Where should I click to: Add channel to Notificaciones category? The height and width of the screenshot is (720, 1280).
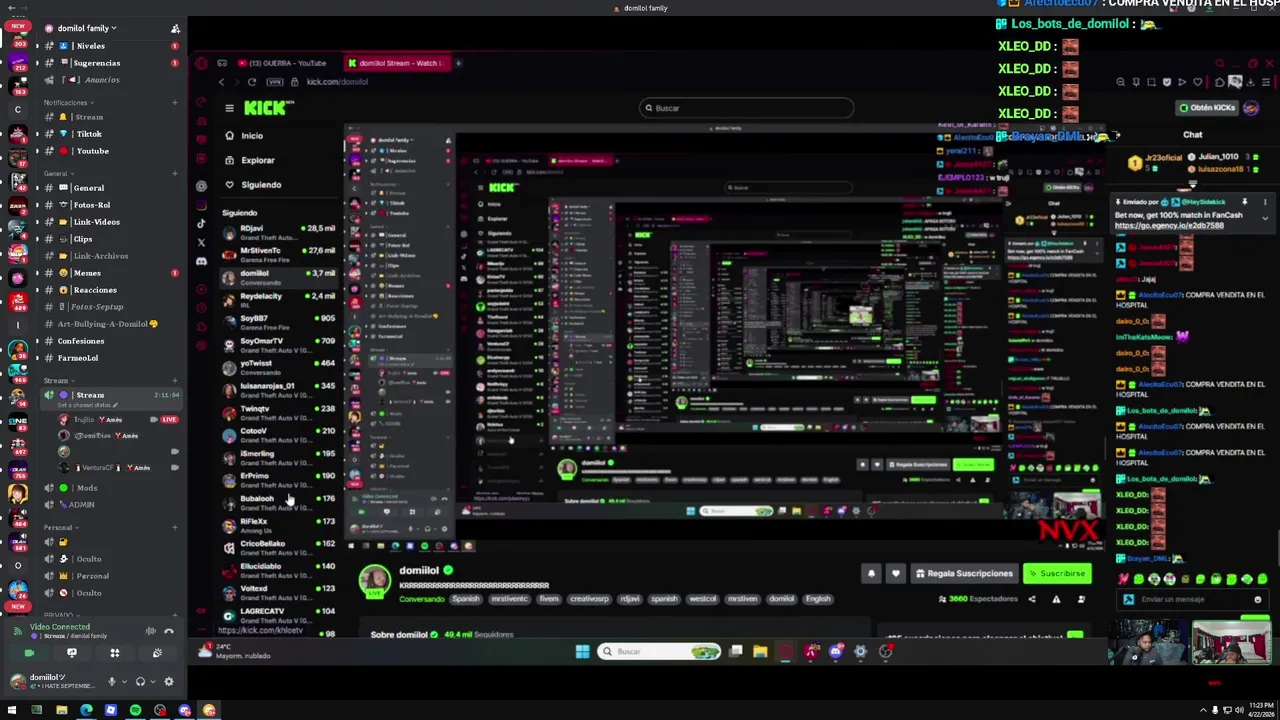click(x=175, y=103)
